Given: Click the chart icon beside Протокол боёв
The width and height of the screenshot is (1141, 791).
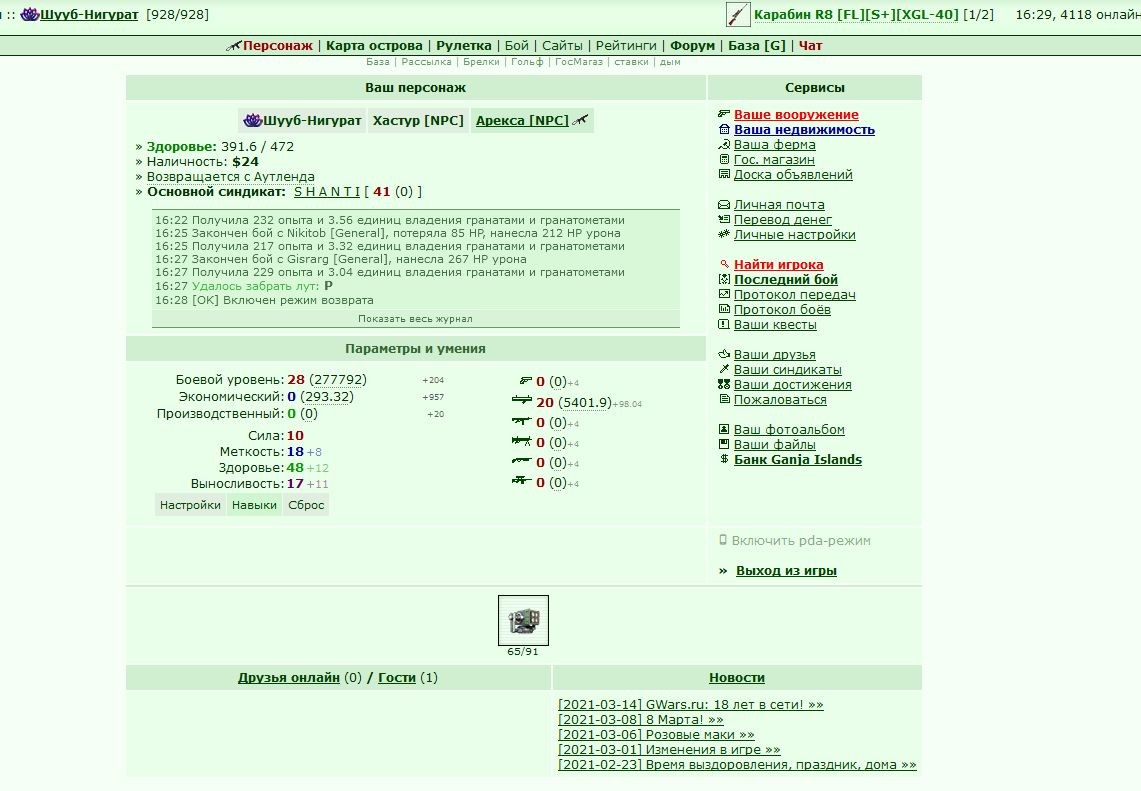Looking at the screenshot, I should (x=723, y=309).
